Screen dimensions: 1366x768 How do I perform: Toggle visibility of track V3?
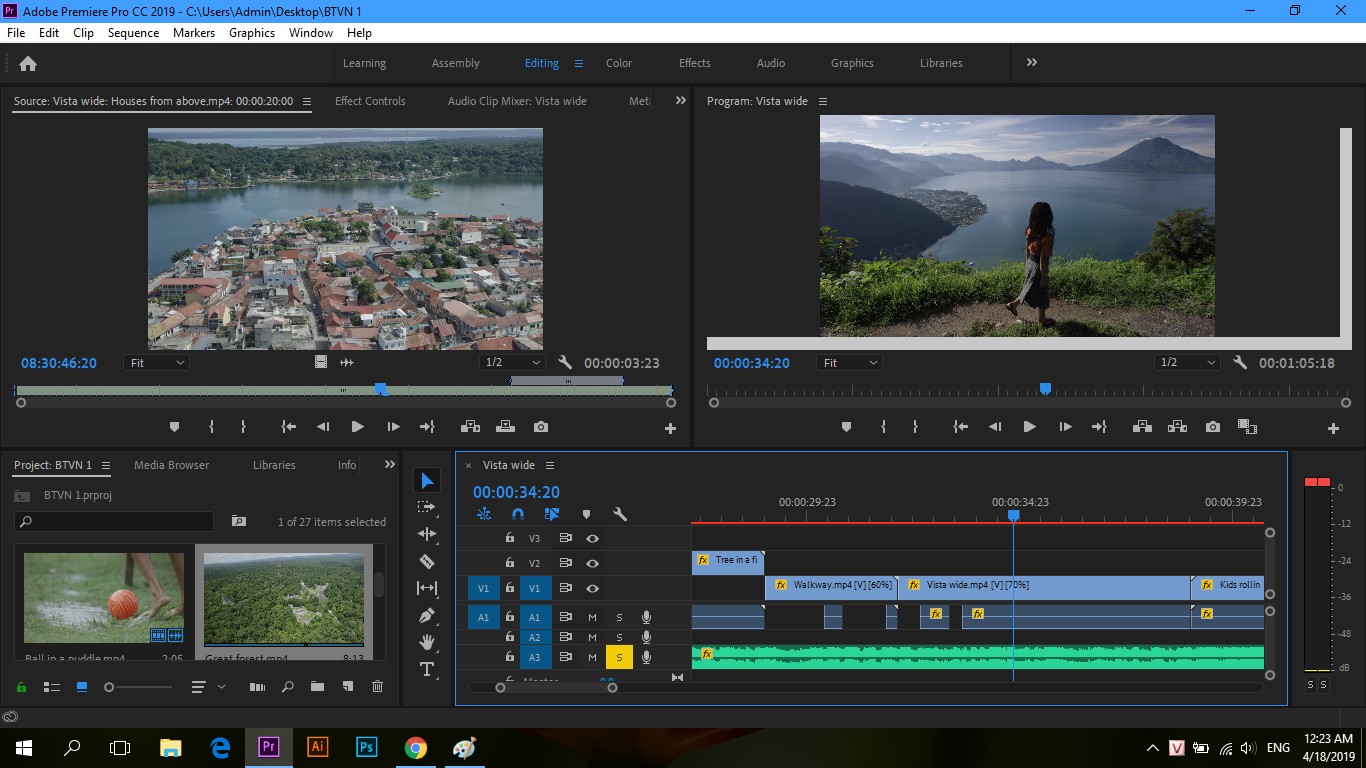tap(592, 538)
